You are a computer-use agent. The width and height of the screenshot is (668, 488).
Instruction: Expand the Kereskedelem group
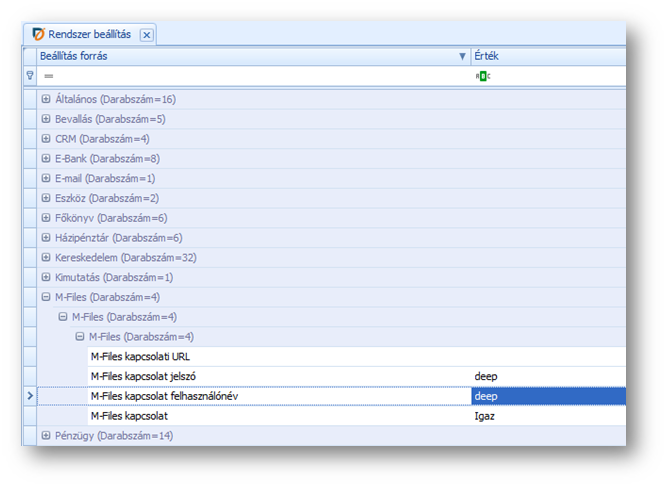point(46,257)
